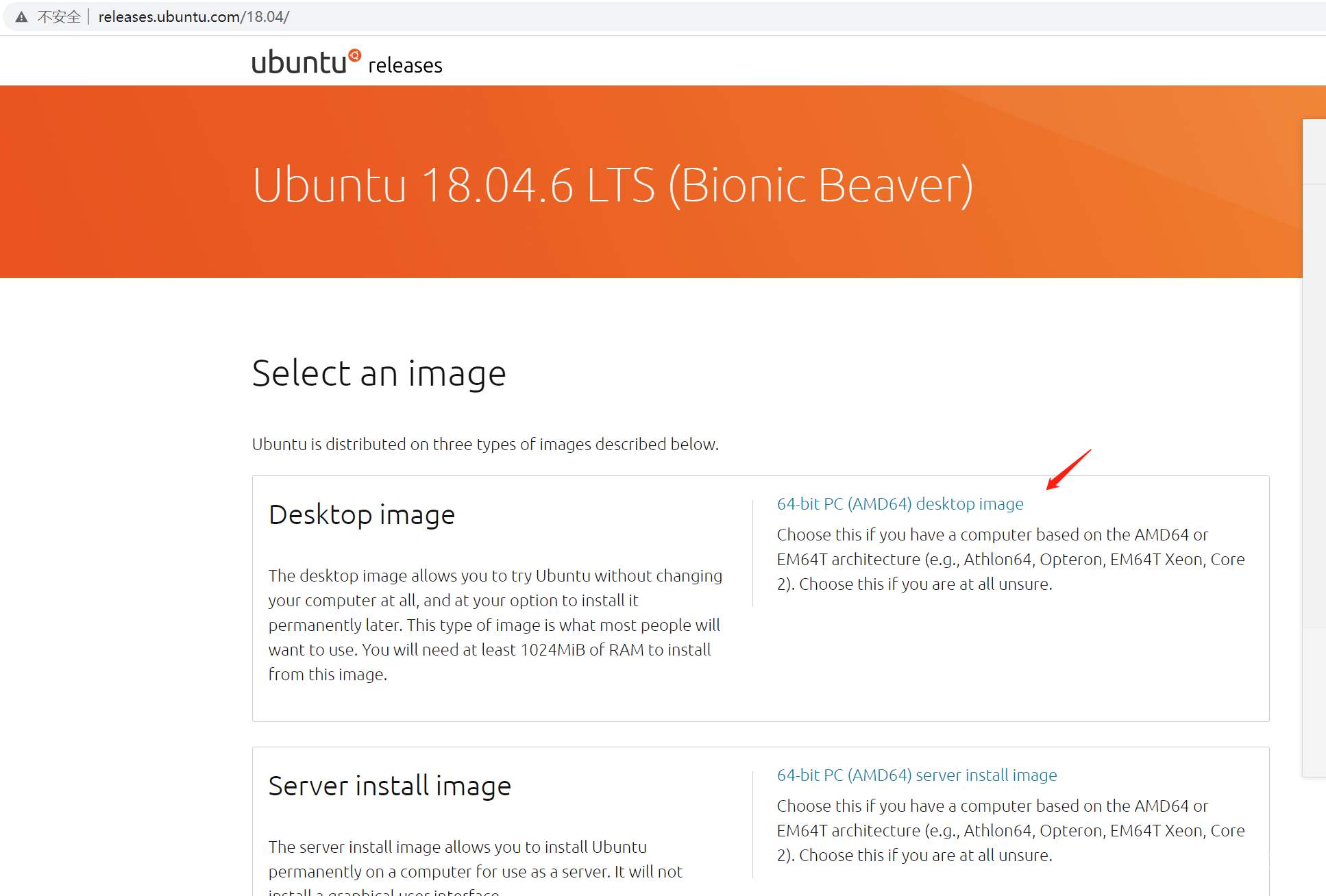Screen dimensions: 1326x896
Task: Click the three-types-of-images intro sentence
Action: 484,444
